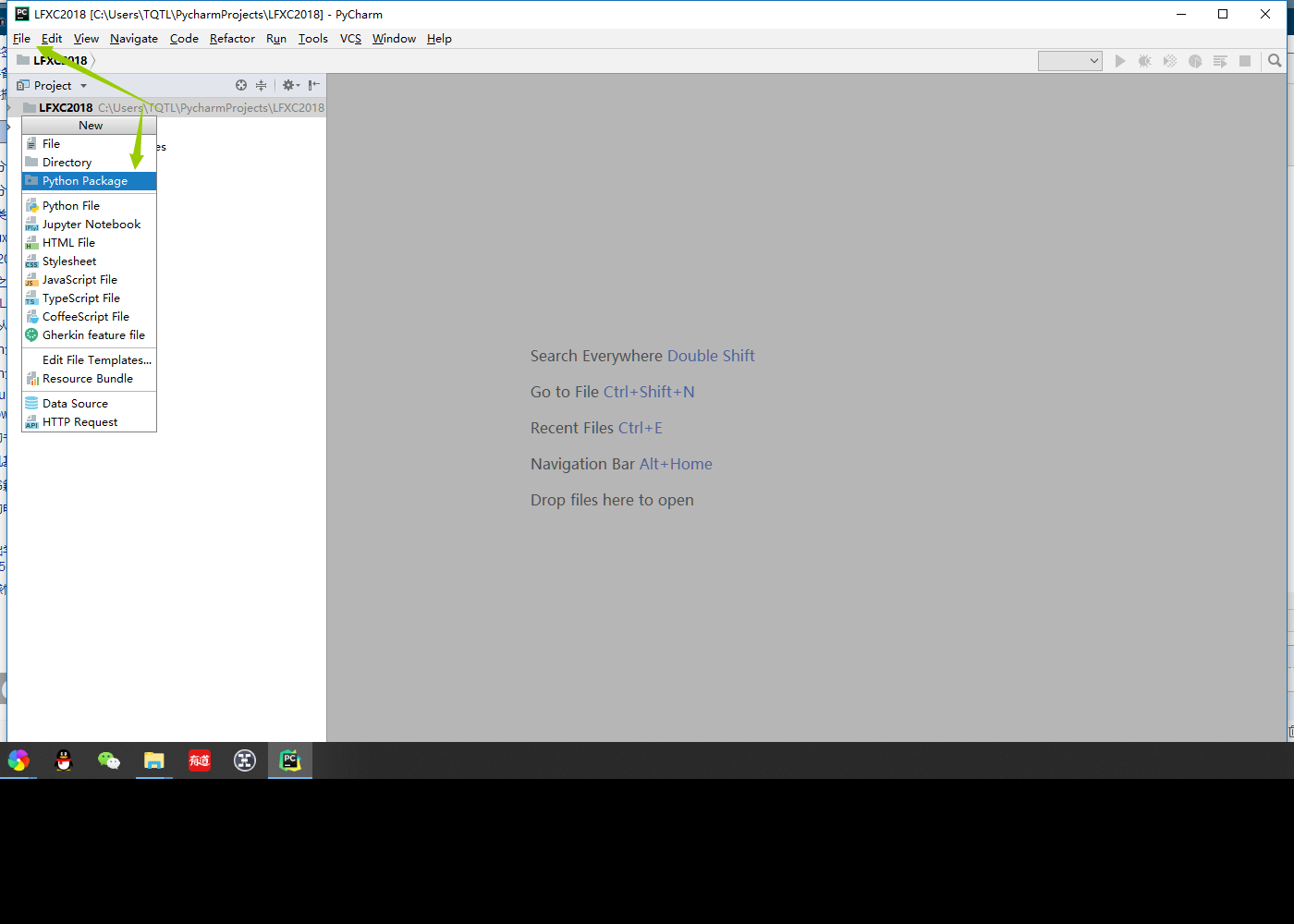The image size is (1294, 924).
Task: Open the Run menu
Action: coord(276,39)
